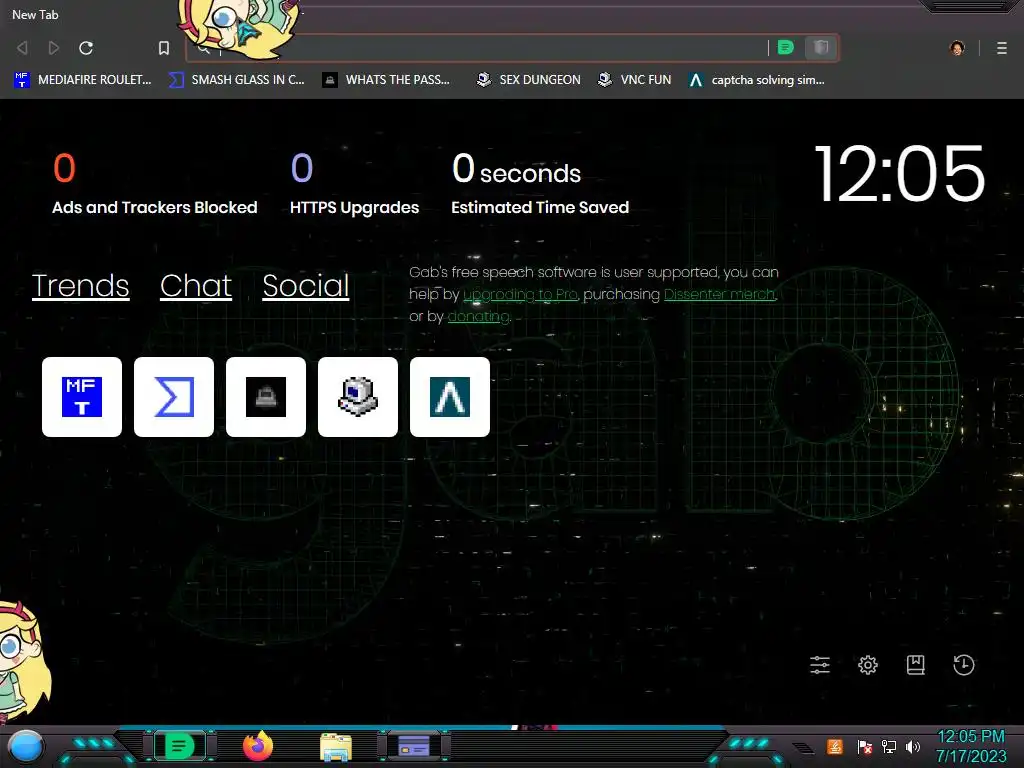The image size is (1024, 768).
Task: Open the blue sigma top site tile
Action: pyautogui.click(x=174, y=397)
